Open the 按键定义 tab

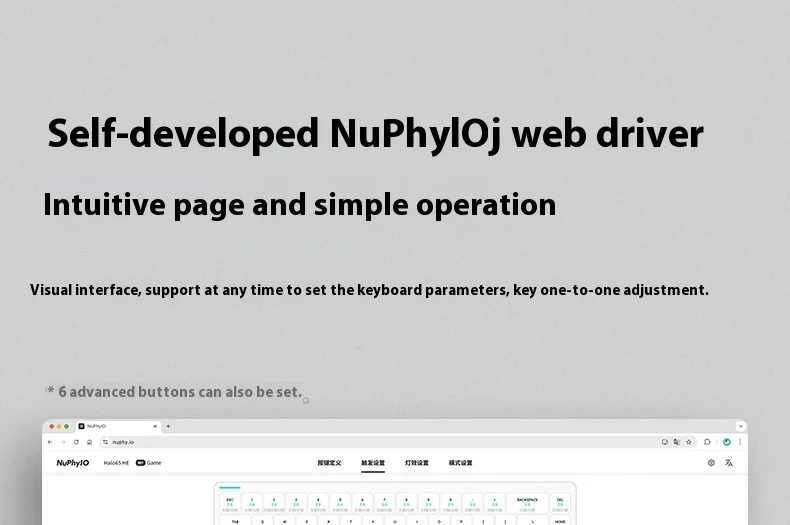click(x=330, y=463)
